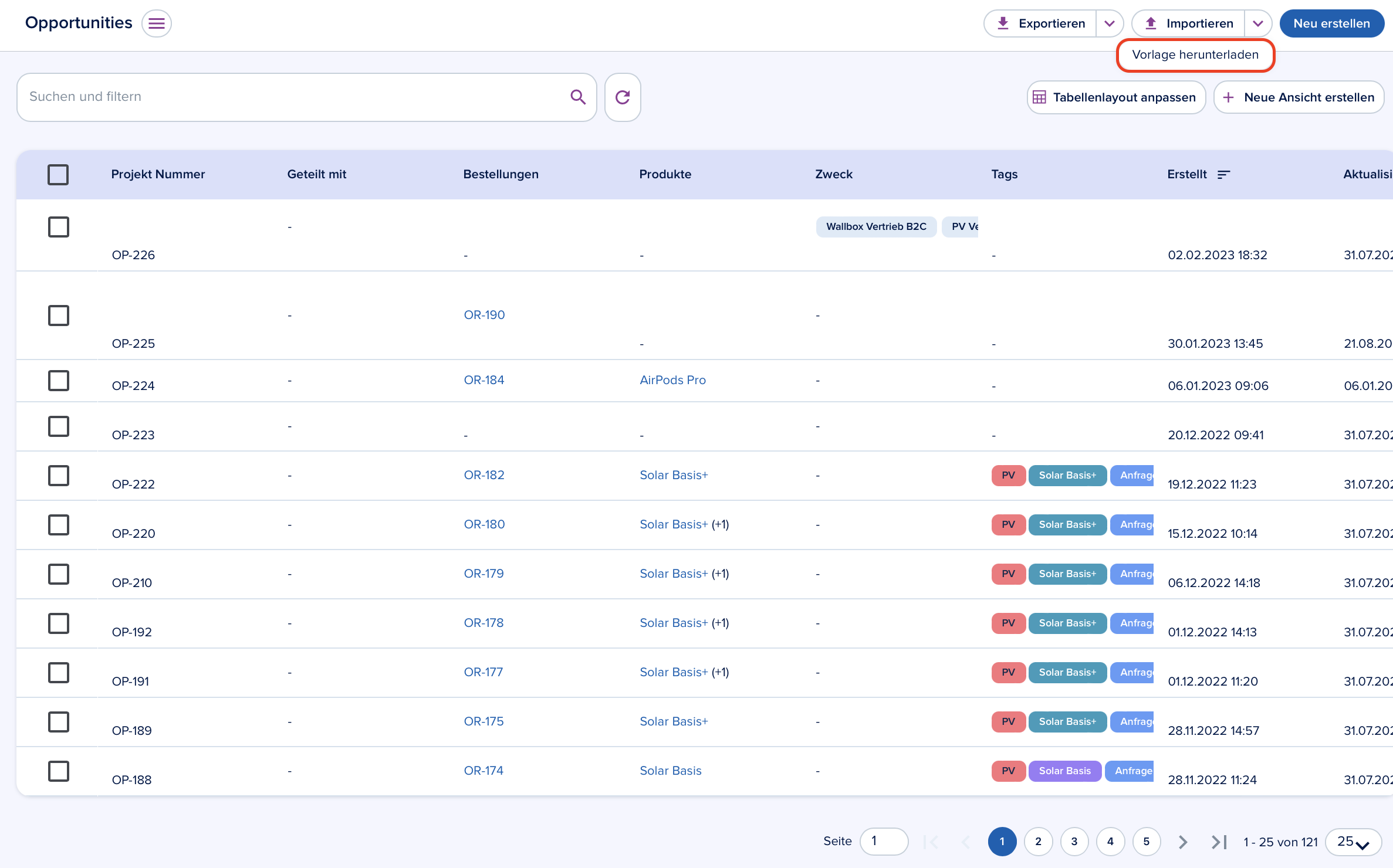Open Solar Basis product link in OP-188 row
This screenshot has width=1393, height=868.
click(671, 771)
